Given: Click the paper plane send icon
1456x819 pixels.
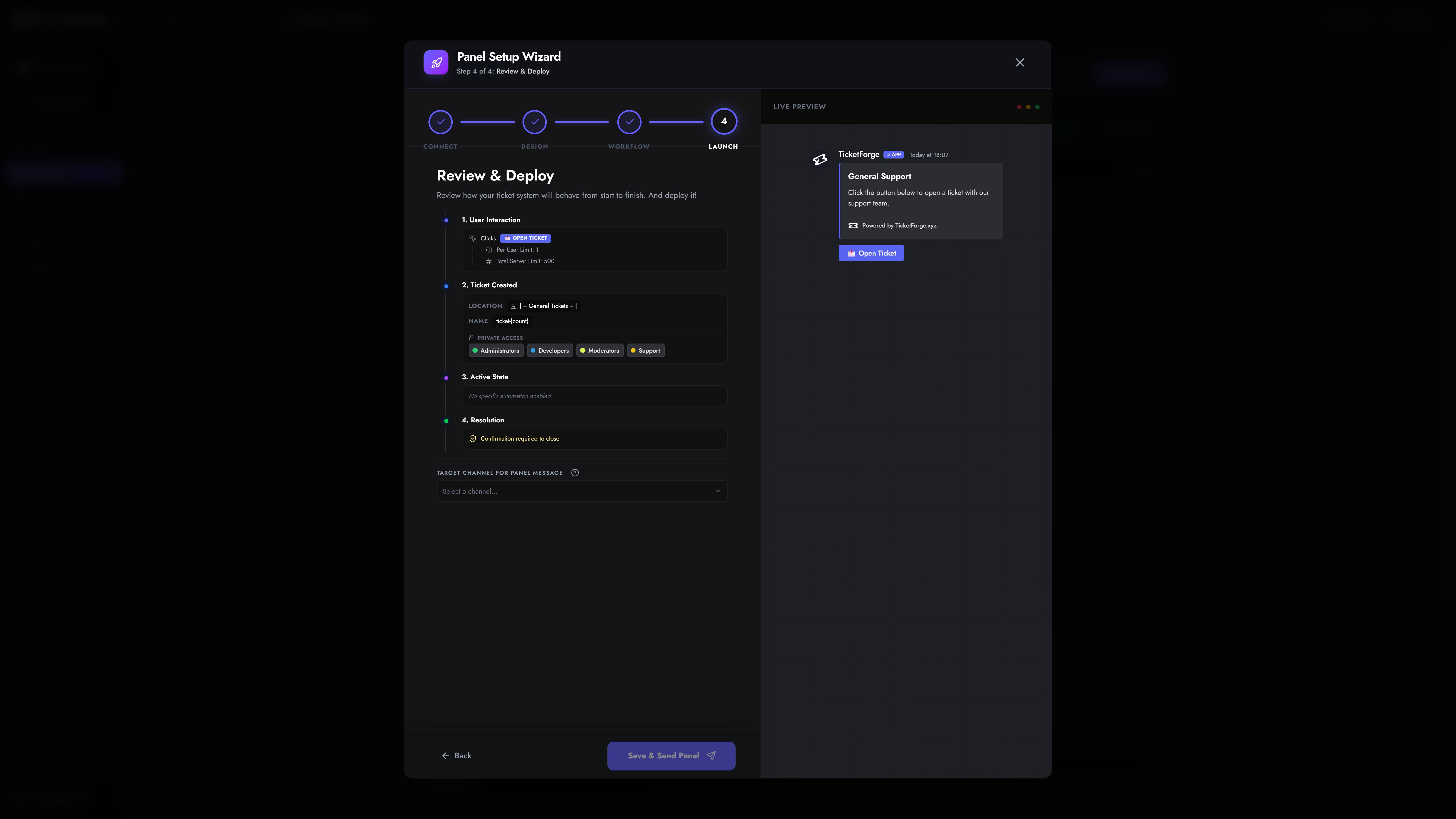Looking at the screenshot, I should click(711, 756).
